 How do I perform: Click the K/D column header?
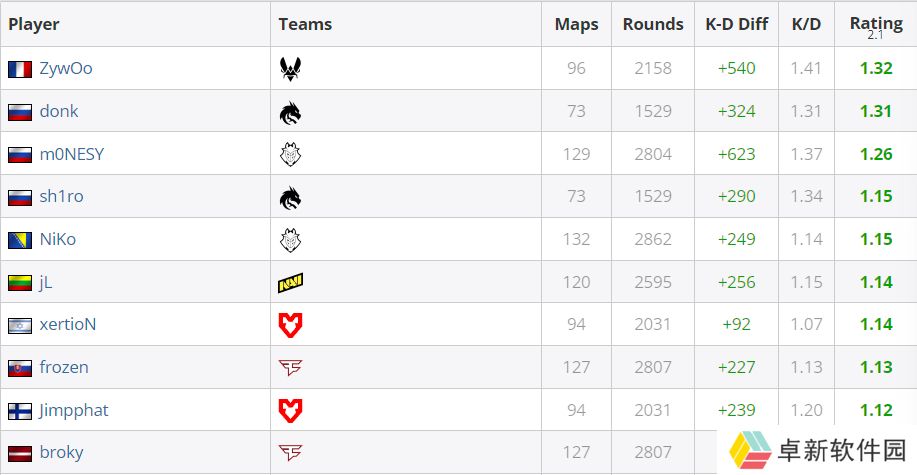coord(806,25)
